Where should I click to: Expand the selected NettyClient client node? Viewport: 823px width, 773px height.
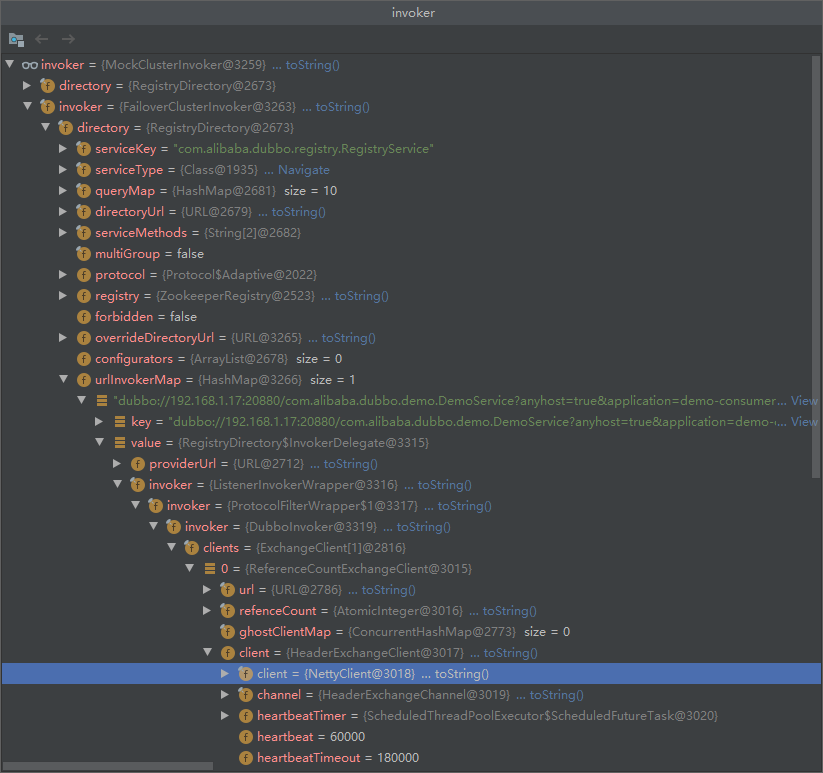click(225, 673)
